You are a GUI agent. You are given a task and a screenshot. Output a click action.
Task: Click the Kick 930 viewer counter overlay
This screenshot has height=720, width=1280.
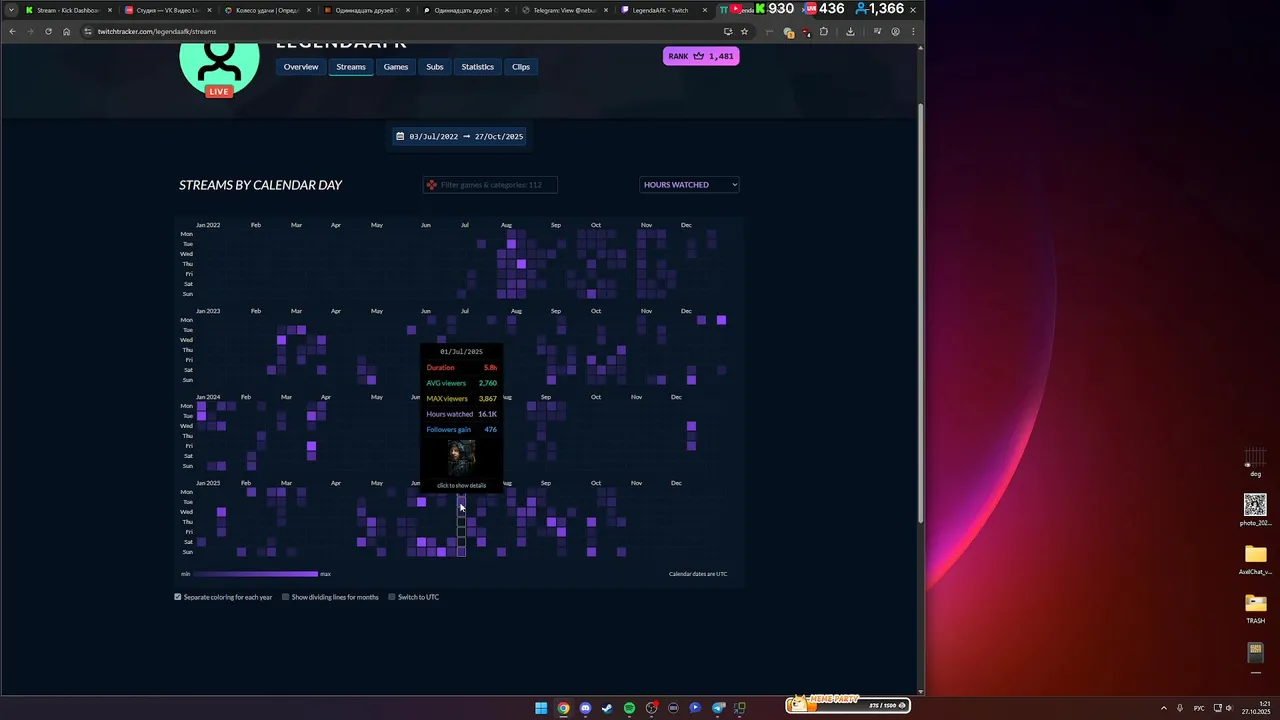pyautogui.click(x=775, y=9)
